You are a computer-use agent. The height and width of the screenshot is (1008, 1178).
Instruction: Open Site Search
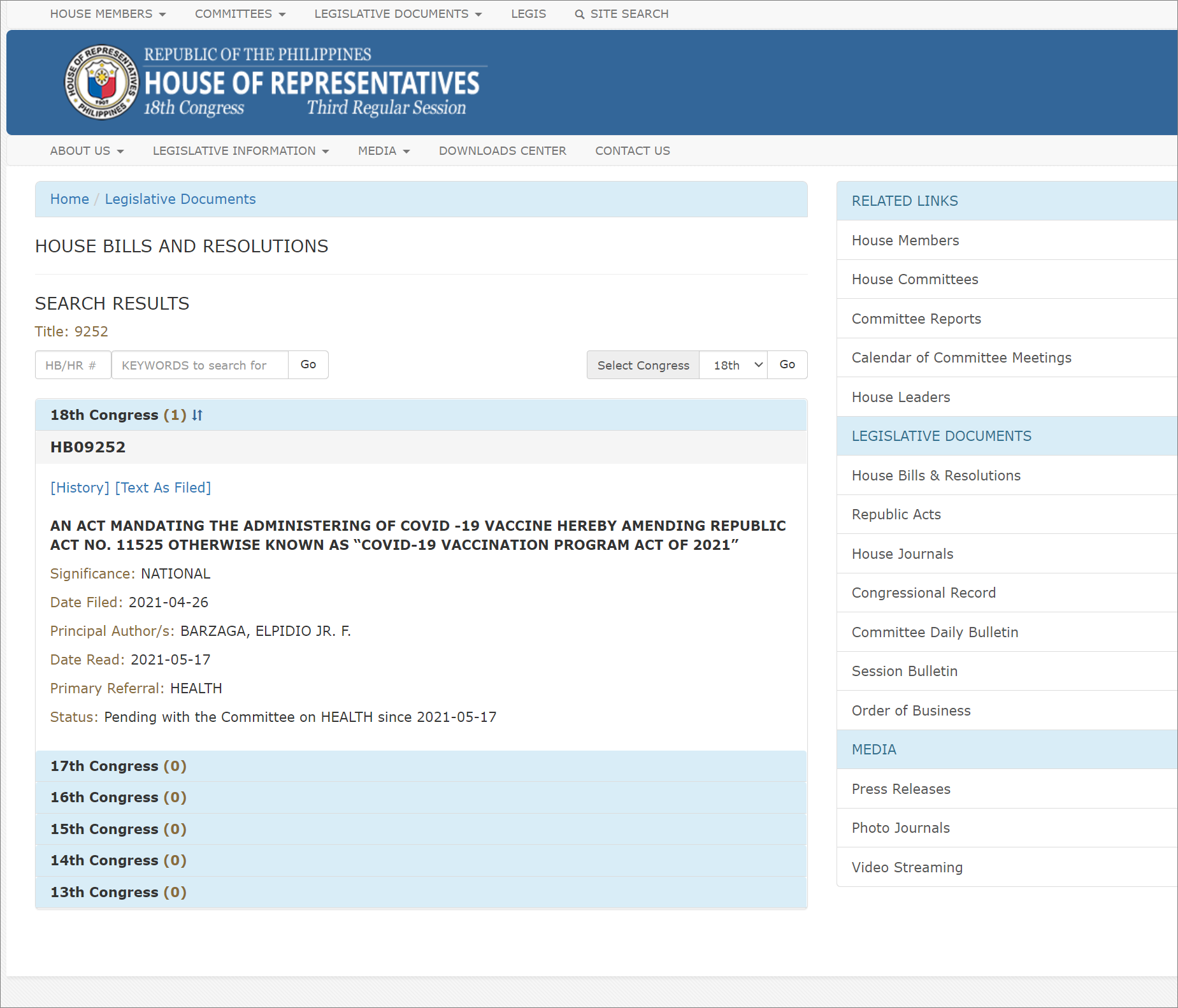tap(621, 14)
